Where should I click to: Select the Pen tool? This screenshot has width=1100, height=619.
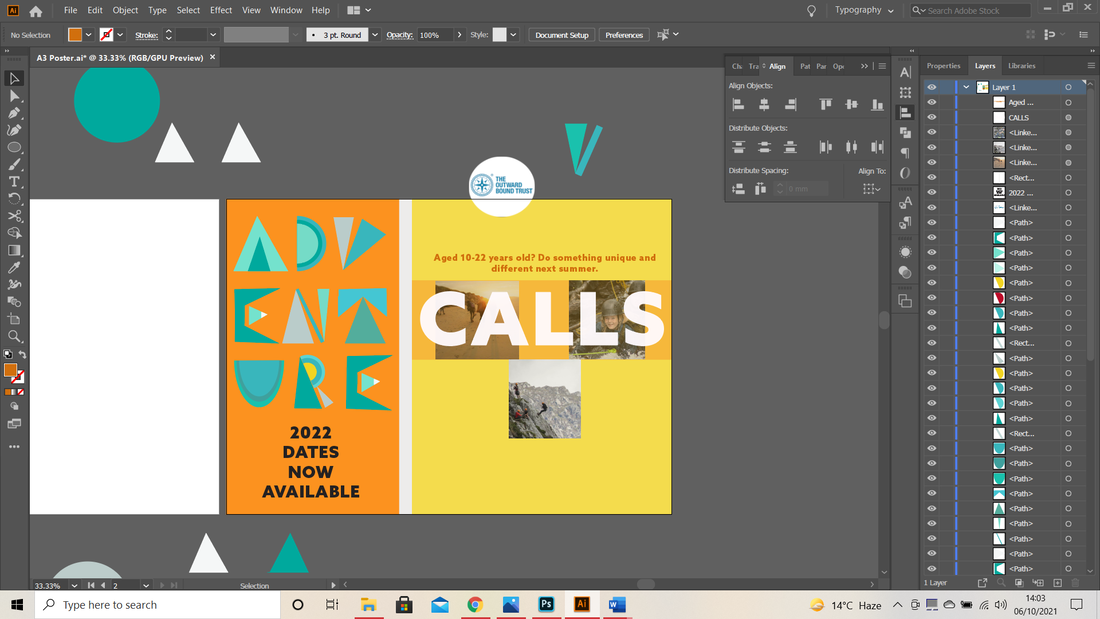pos(14,113)
